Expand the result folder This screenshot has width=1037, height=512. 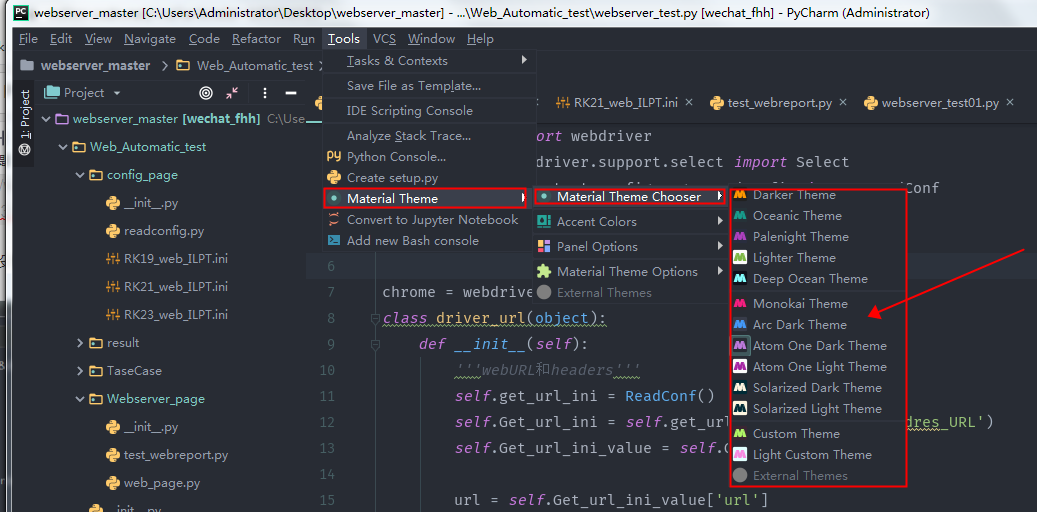pos(80,343)
